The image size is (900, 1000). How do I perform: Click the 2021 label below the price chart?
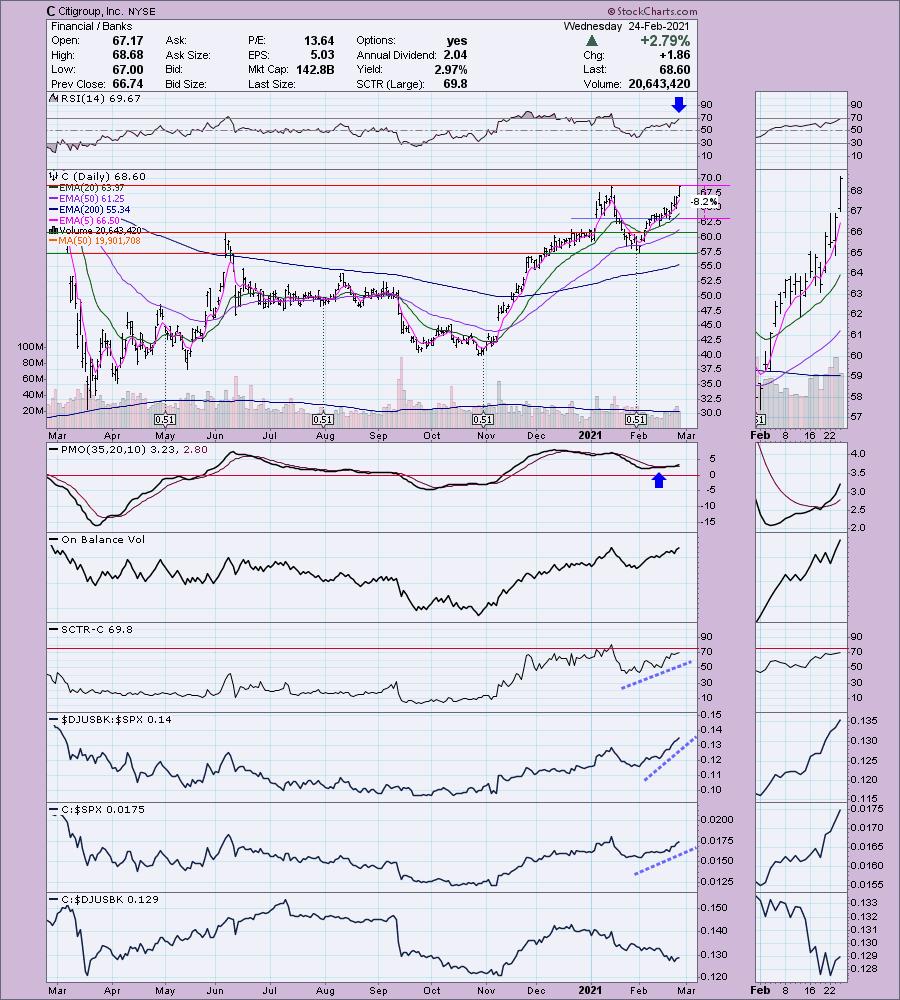590,435
